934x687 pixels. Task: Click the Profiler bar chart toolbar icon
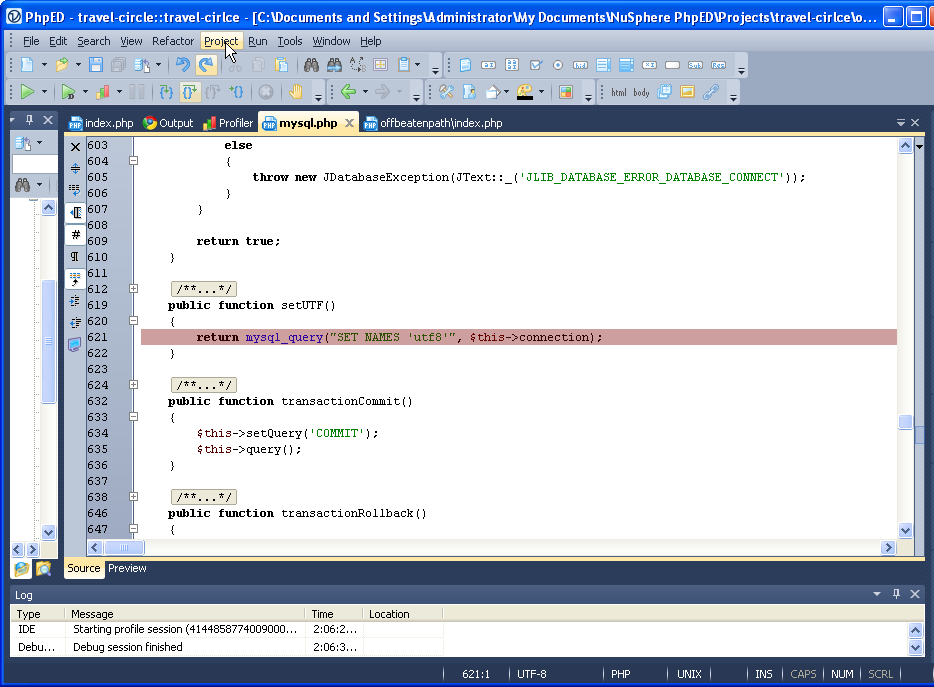click(101, 92)
